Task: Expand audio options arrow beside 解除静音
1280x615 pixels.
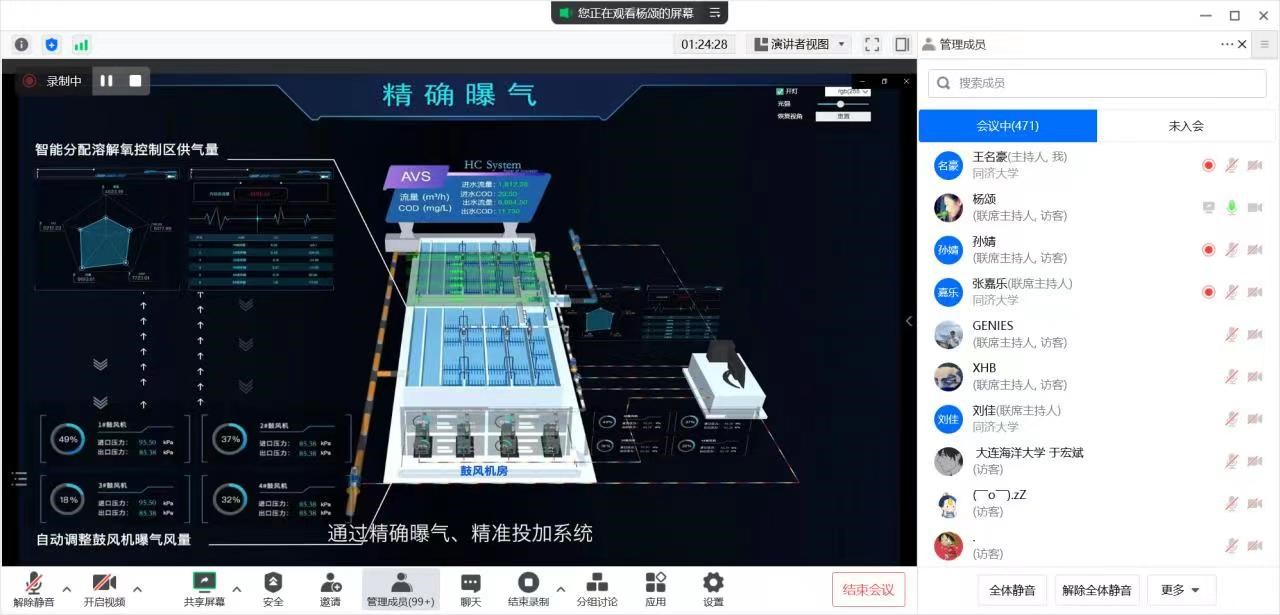Action: coord(67,588)
